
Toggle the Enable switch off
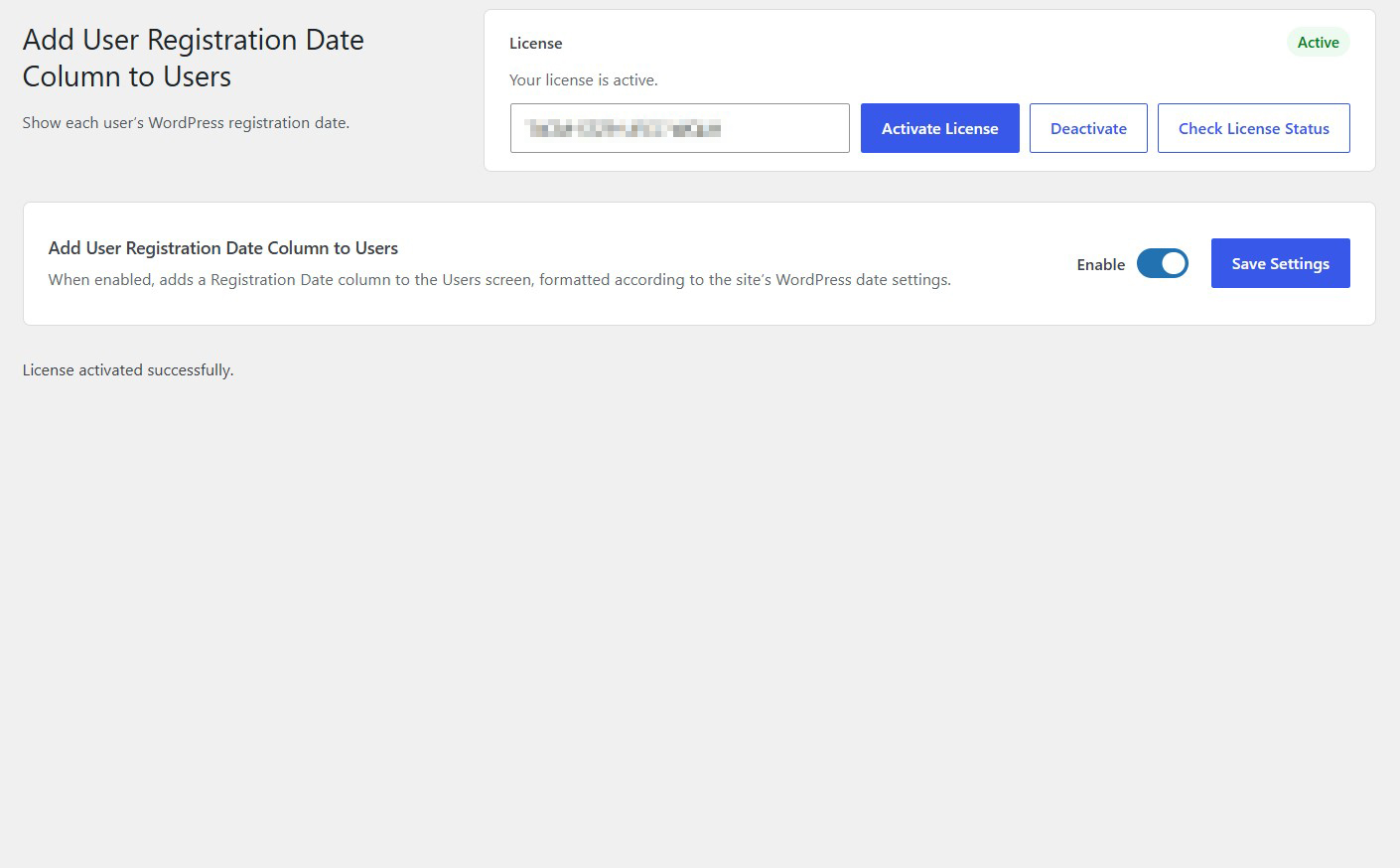[x=1162, y=263]
